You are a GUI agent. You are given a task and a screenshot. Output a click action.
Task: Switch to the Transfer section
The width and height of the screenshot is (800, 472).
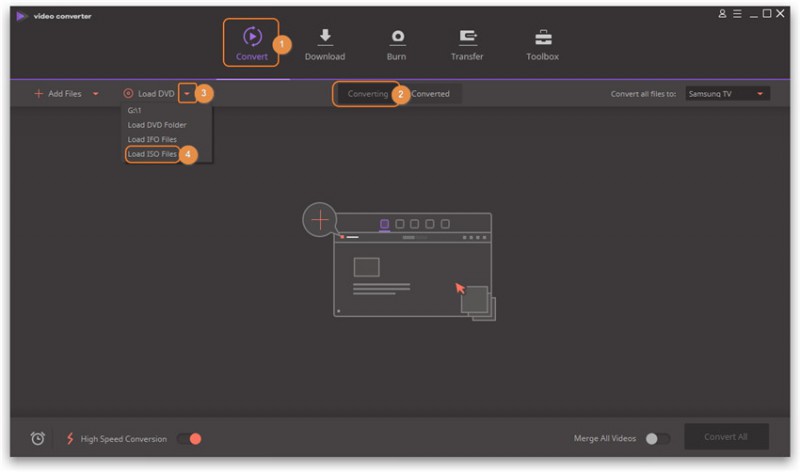467,38
